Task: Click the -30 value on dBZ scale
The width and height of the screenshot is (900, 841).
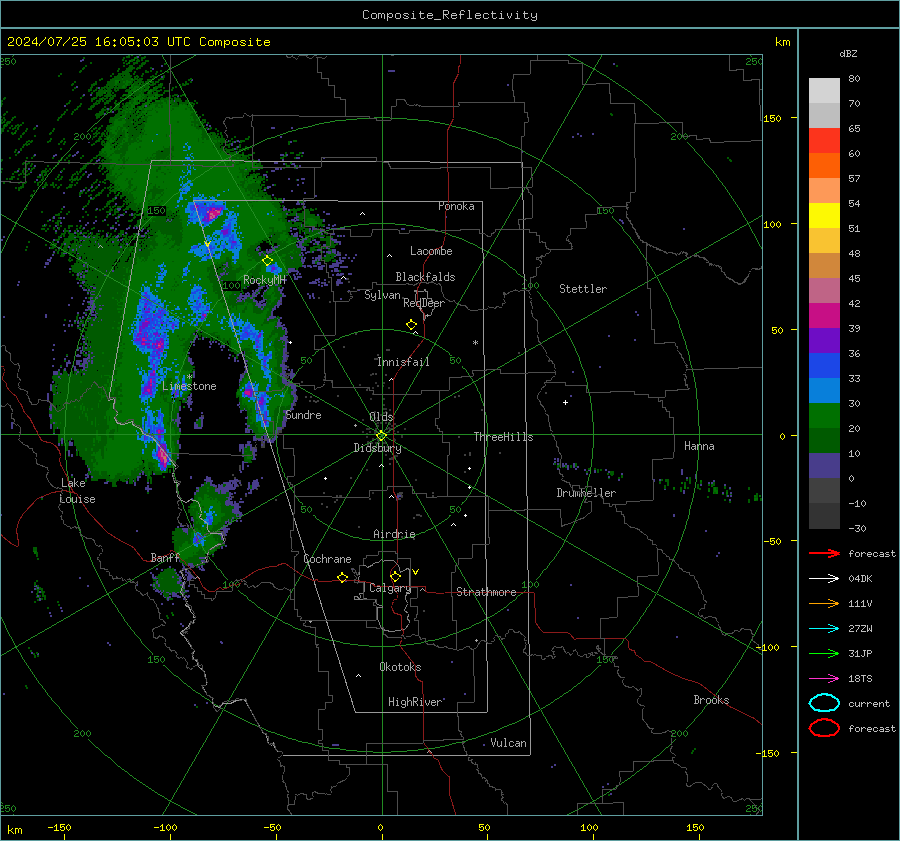Action: tap(857, 528)
